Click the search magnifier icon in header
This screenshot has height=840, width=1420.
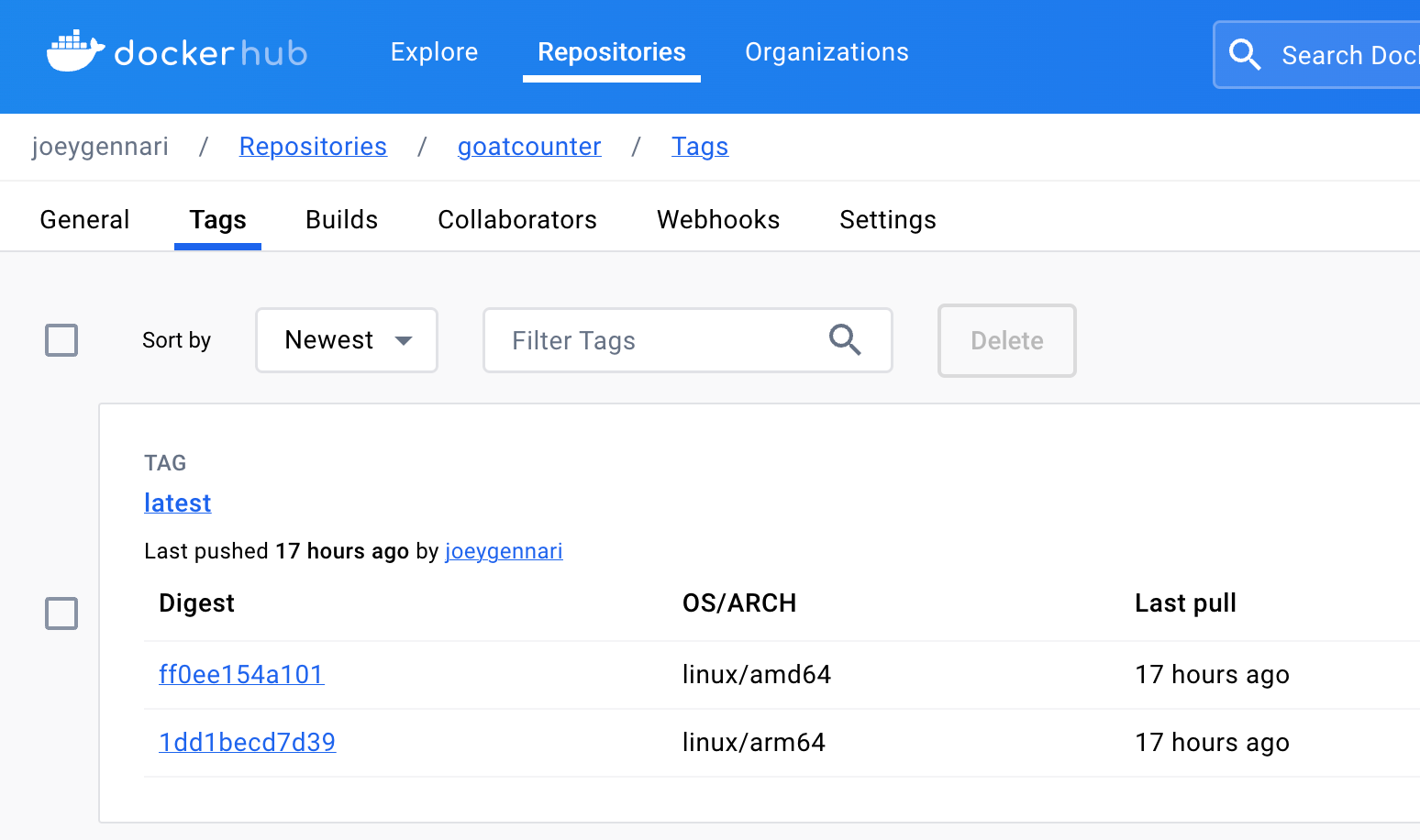pyautogui.click(x=1245, y=54)
